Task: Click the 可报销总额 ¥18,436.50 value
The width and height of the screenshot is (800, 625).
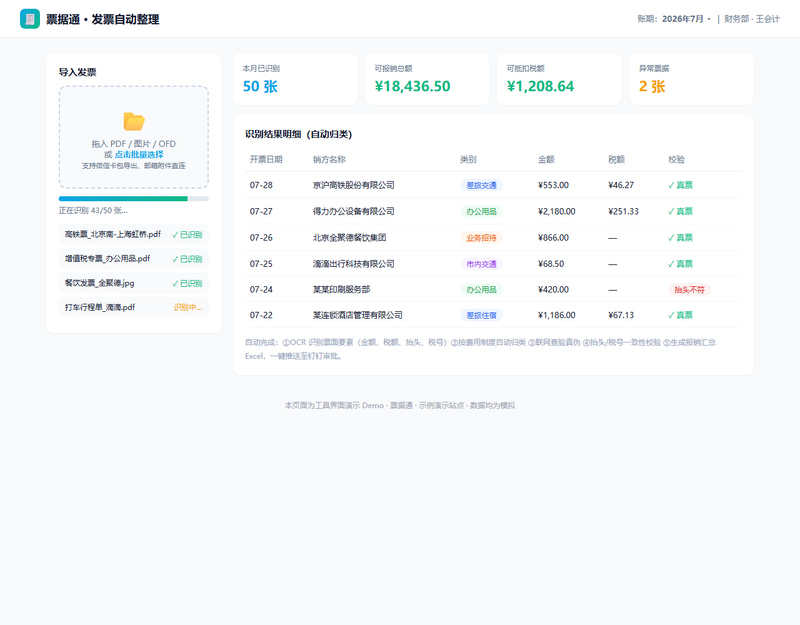Action: pos(412,86)
